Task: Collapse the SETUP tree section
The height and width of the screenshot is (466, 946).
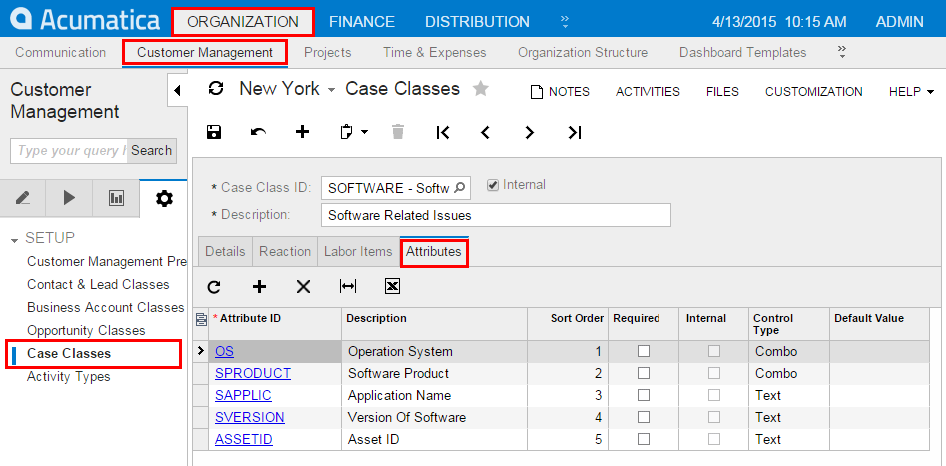Action: (x=15, y=239)
